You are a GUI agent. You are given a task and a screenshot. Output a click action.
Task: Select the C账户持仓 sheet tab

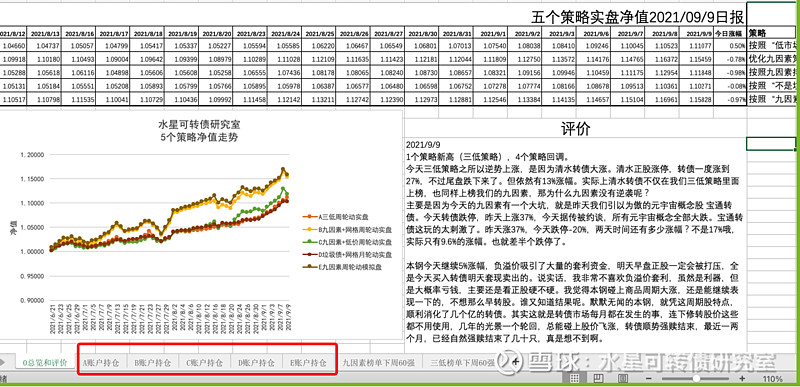(205, 363)
